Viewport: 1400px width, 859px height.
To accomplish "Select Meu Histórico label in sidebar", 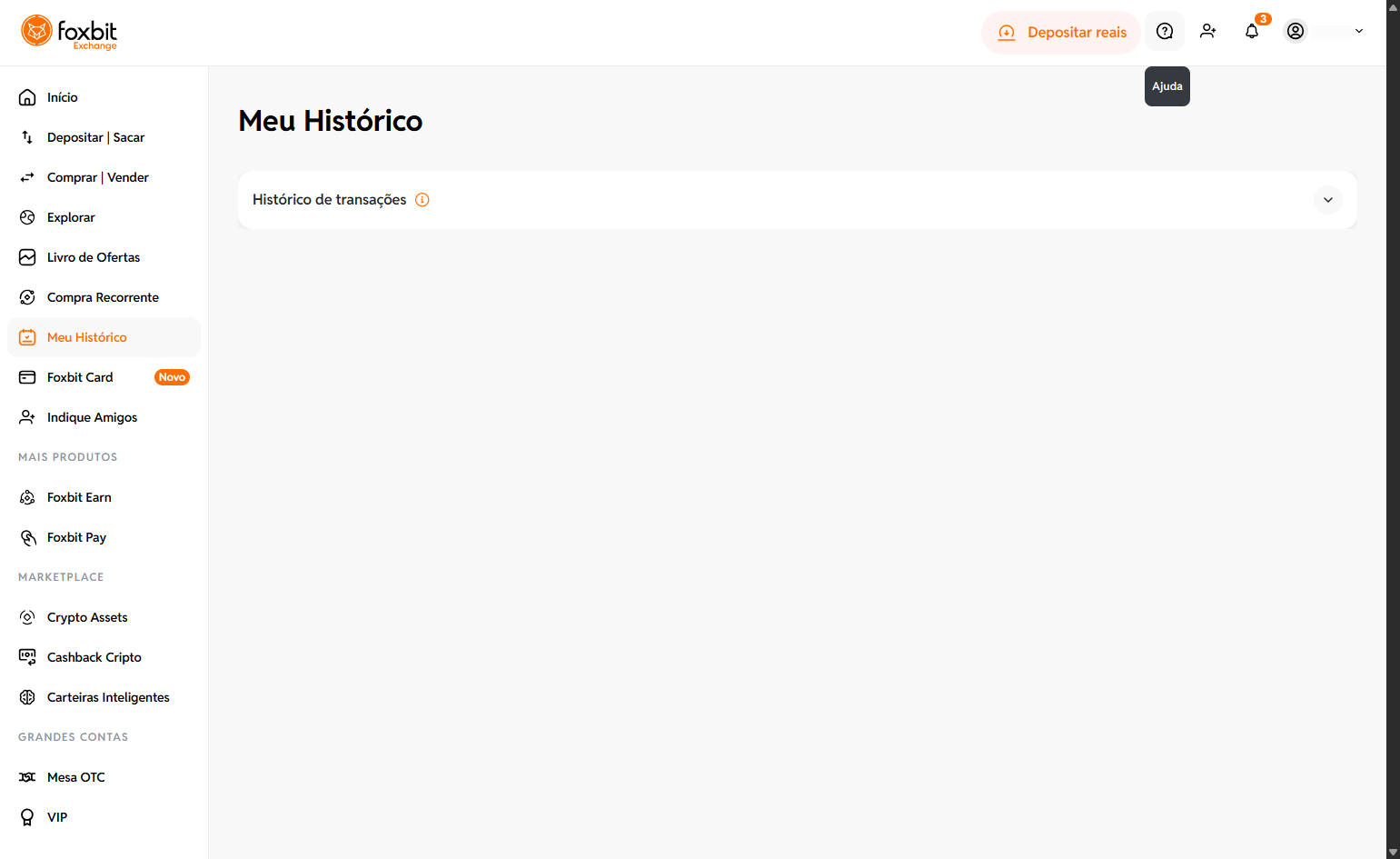I will tap(87, 337).
